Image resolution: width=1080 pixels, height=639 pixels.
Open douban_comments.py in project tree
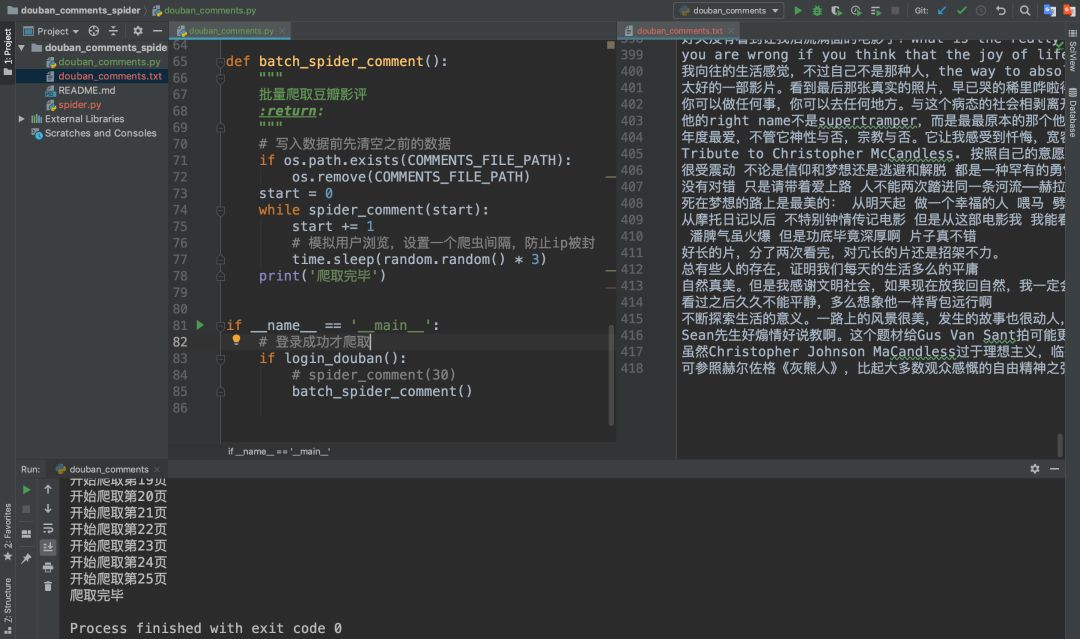[109, 62]
